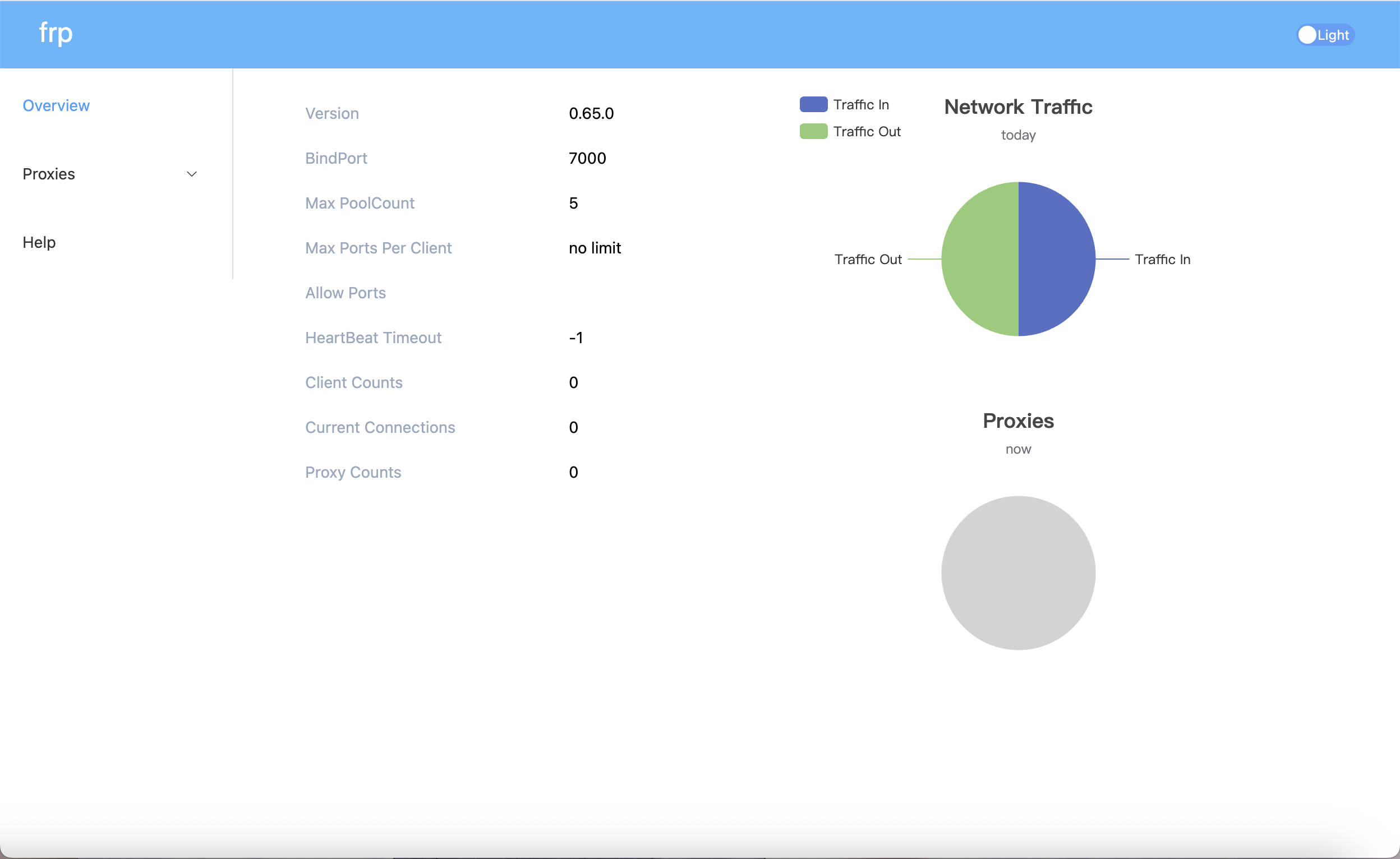1400x859 pixels.
Task: Click the green Traffic Out legend swatch
Action: tap(813, 131)
